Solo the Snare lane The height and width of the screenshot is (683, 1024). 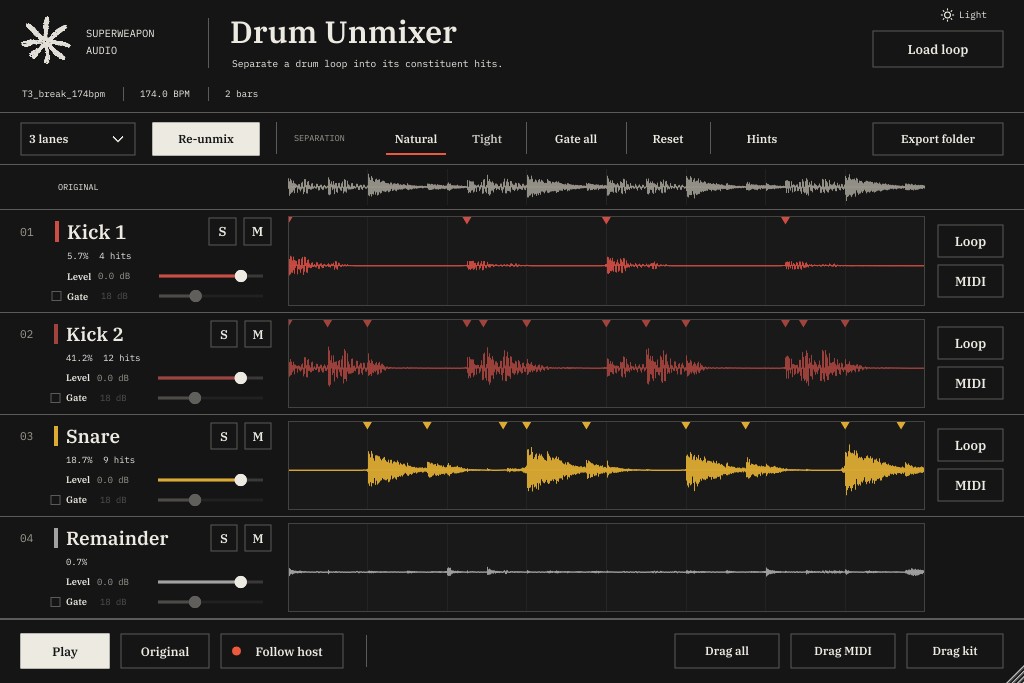pos(223,436)
